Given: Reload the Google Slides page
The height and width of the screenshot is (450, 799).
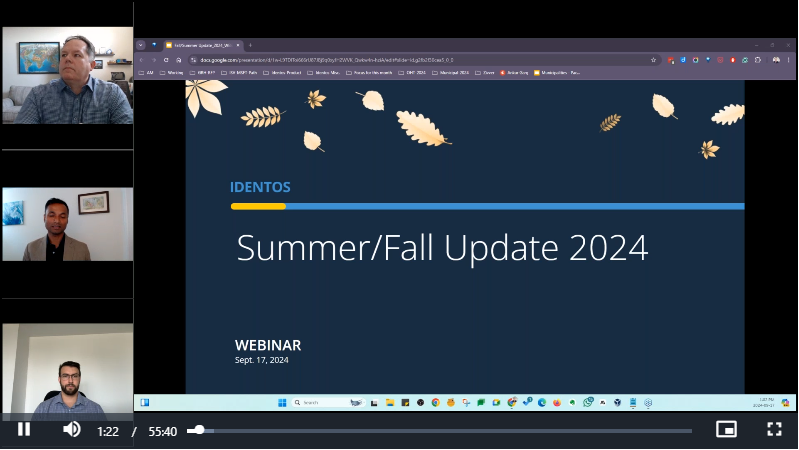Looking at the screenshot, I should pos(166,60).
